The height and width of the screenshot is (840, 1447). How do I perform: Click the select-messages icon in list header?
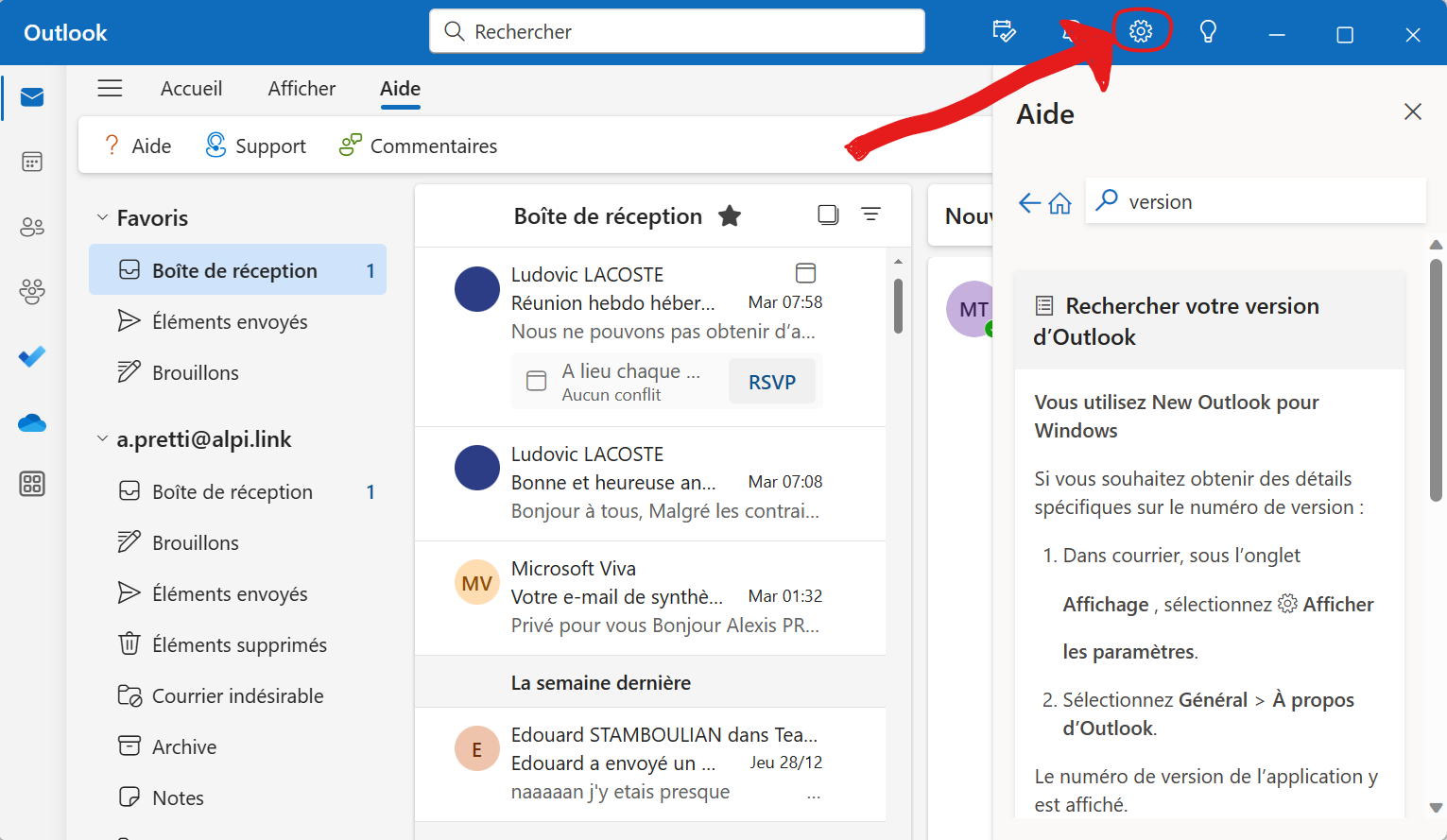tap(828, 215)
